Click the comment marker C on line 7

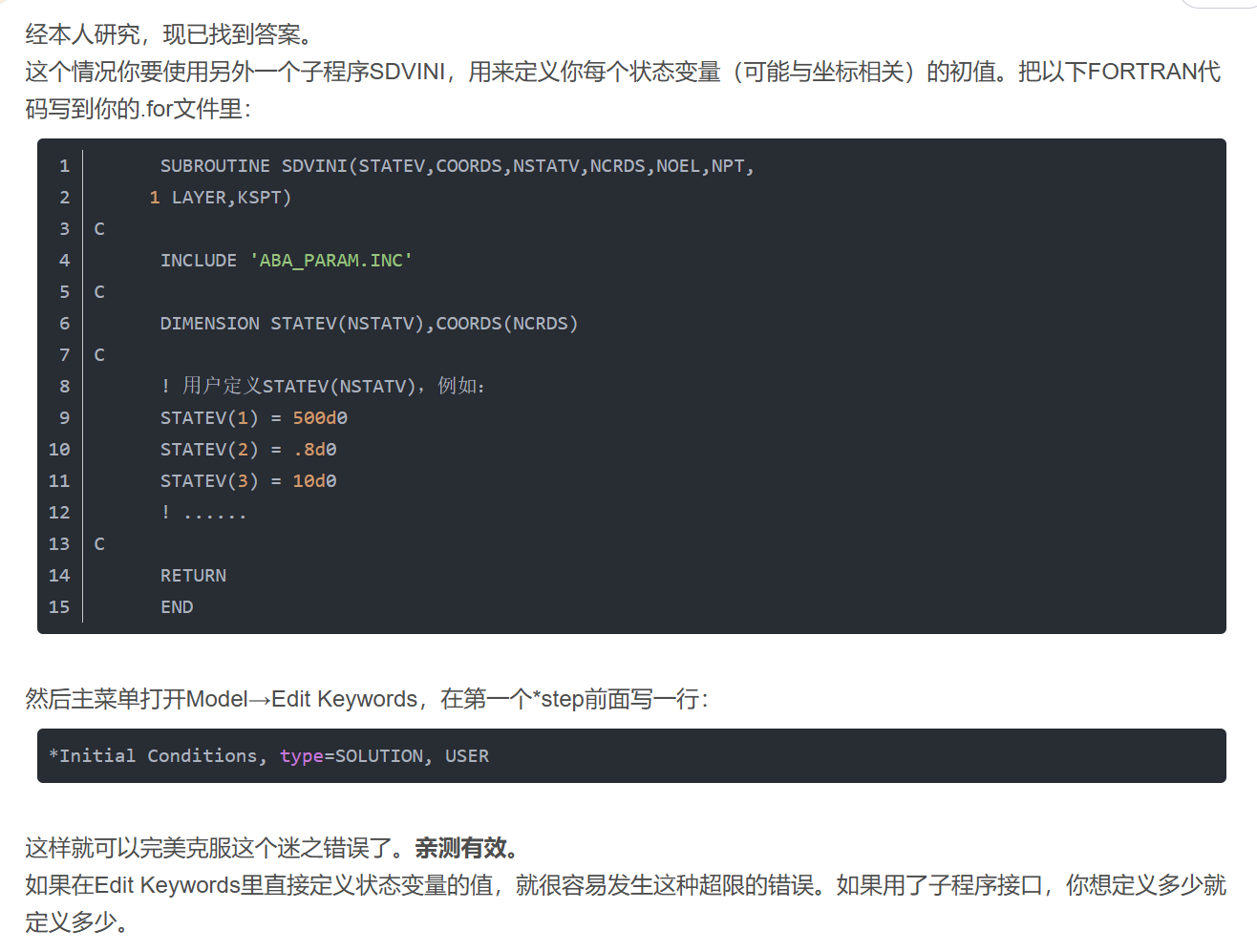(99, 355)
